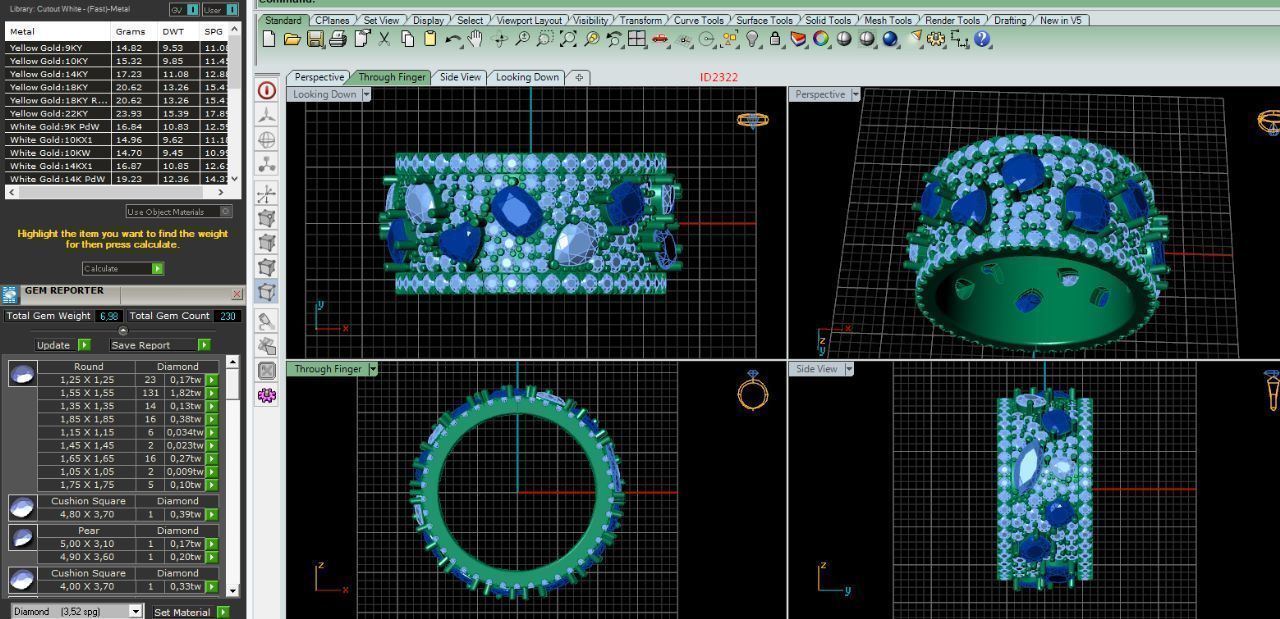Select the White Gold:10KW row
The width and height of the screenshot is (1280, 619).
point(116,153)
